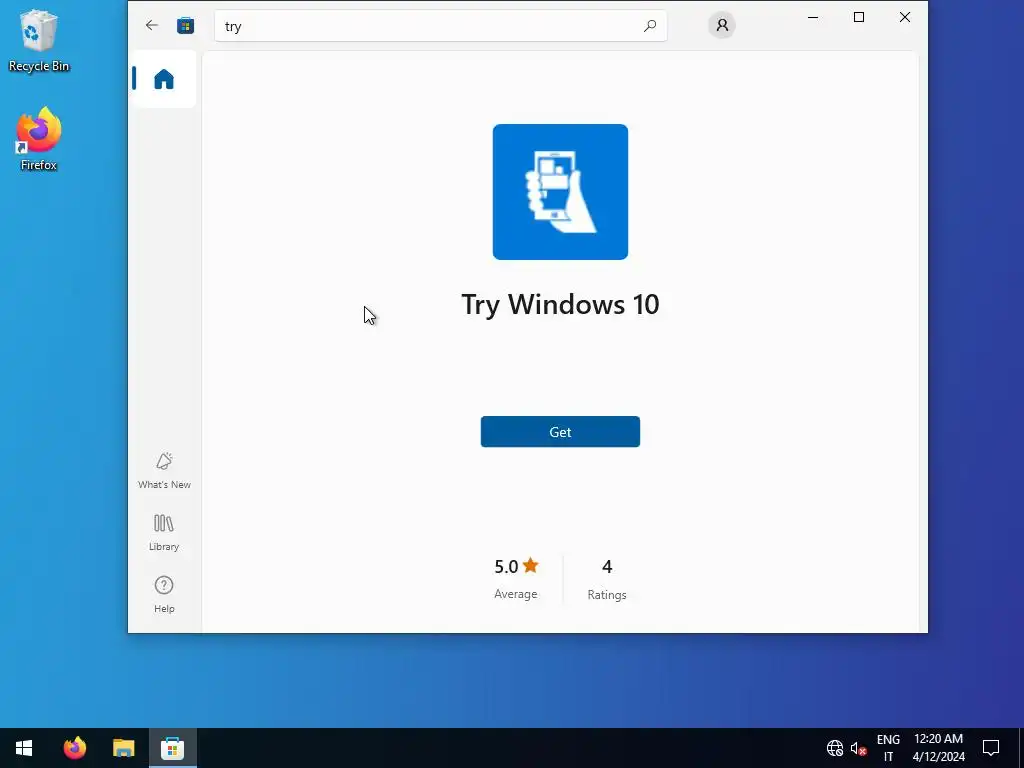Open What's New in the sidebar

click(164, 470)
